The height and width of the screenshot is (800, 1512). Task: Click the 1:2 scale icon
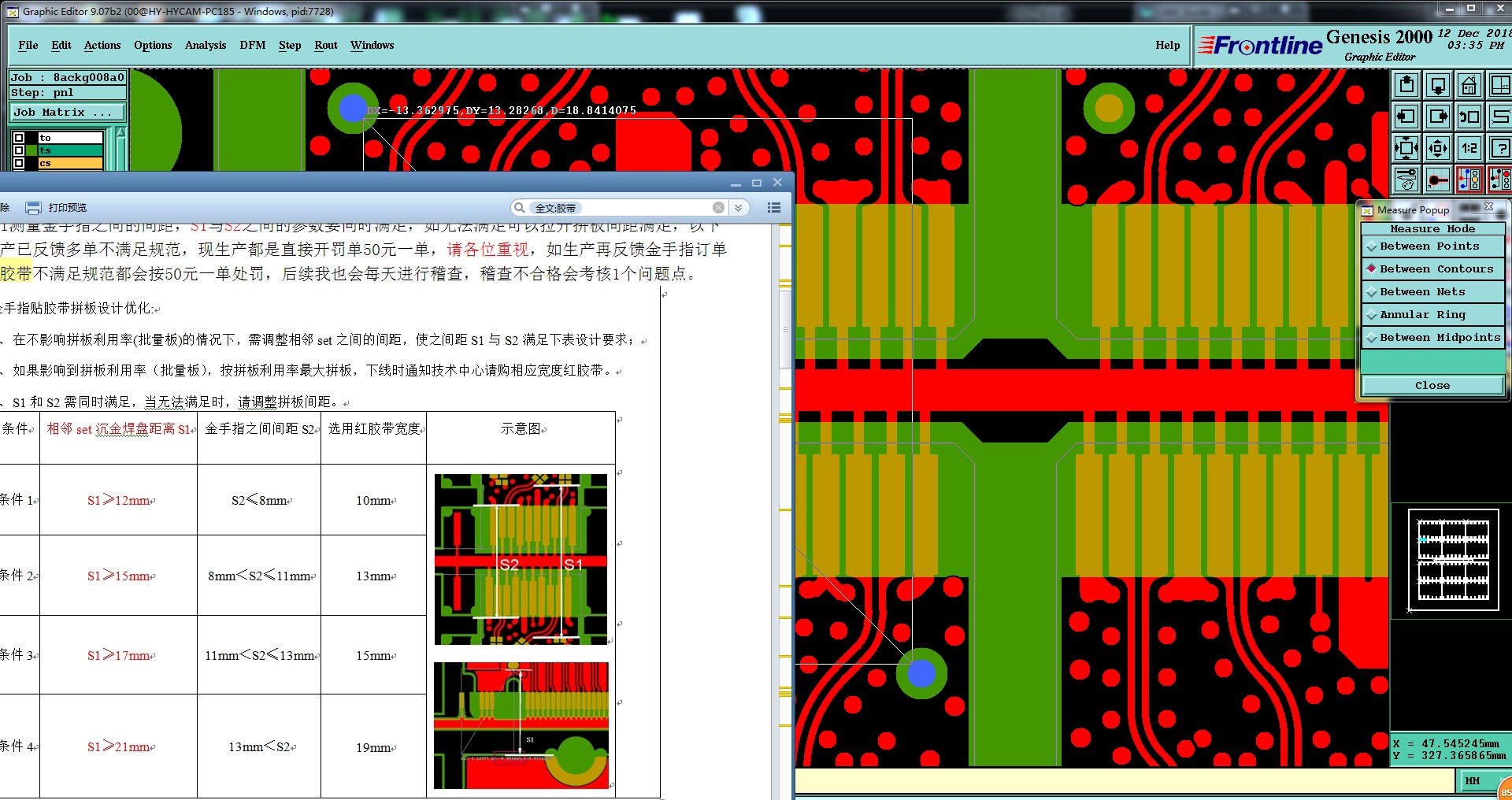click(1469, 148)
